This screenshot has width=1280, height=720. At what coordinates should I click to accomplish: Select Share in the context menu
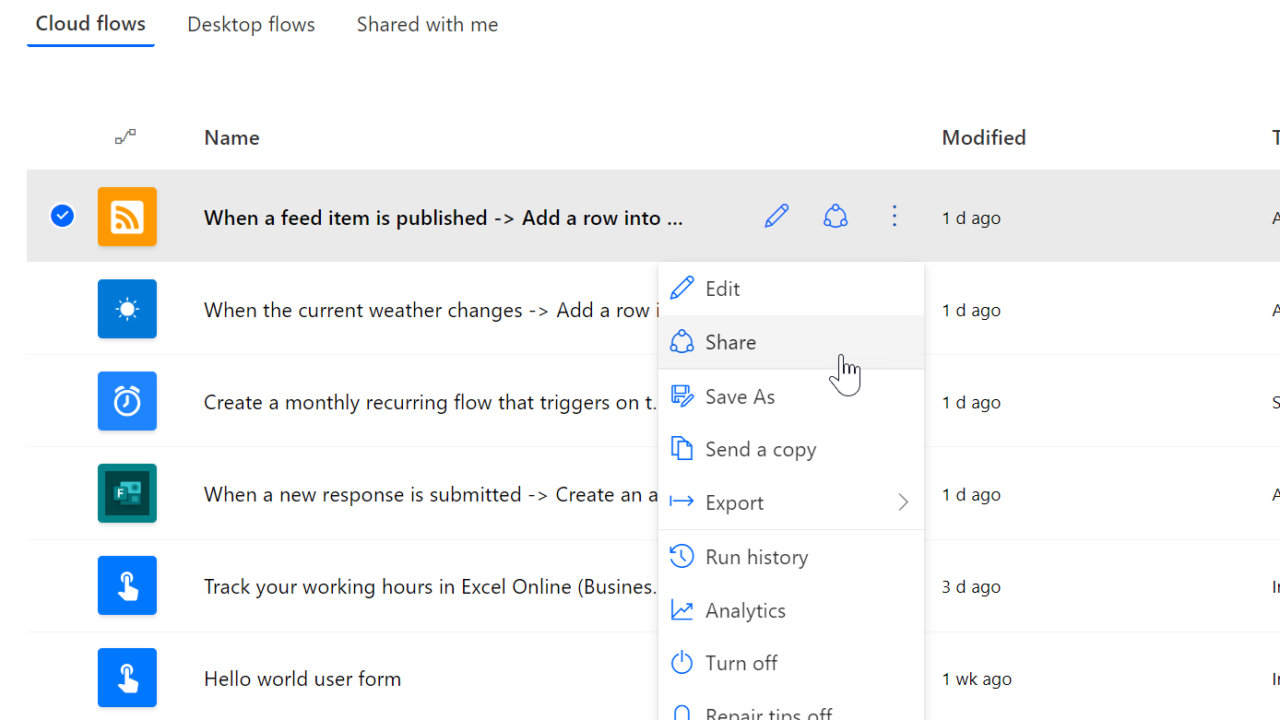point(730,342)
